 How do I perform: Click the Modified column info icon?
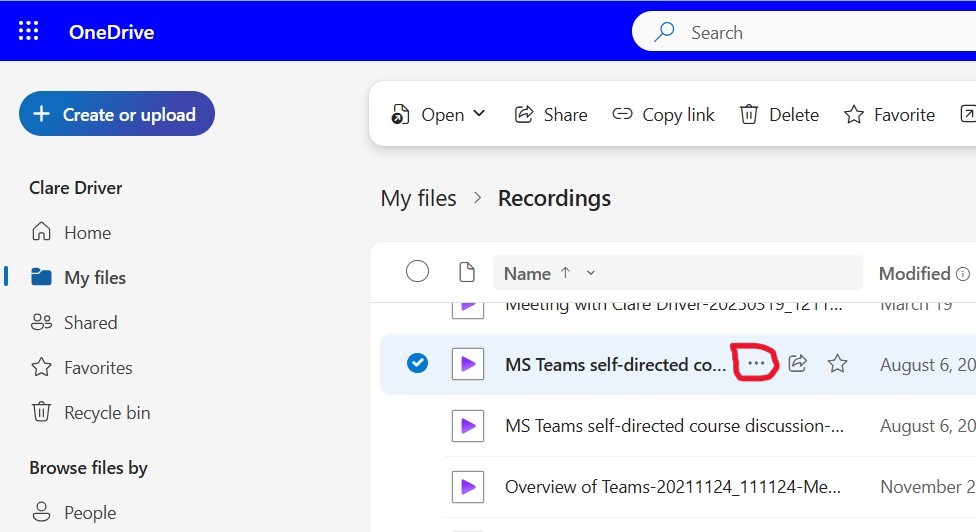[x=962, y=274]
